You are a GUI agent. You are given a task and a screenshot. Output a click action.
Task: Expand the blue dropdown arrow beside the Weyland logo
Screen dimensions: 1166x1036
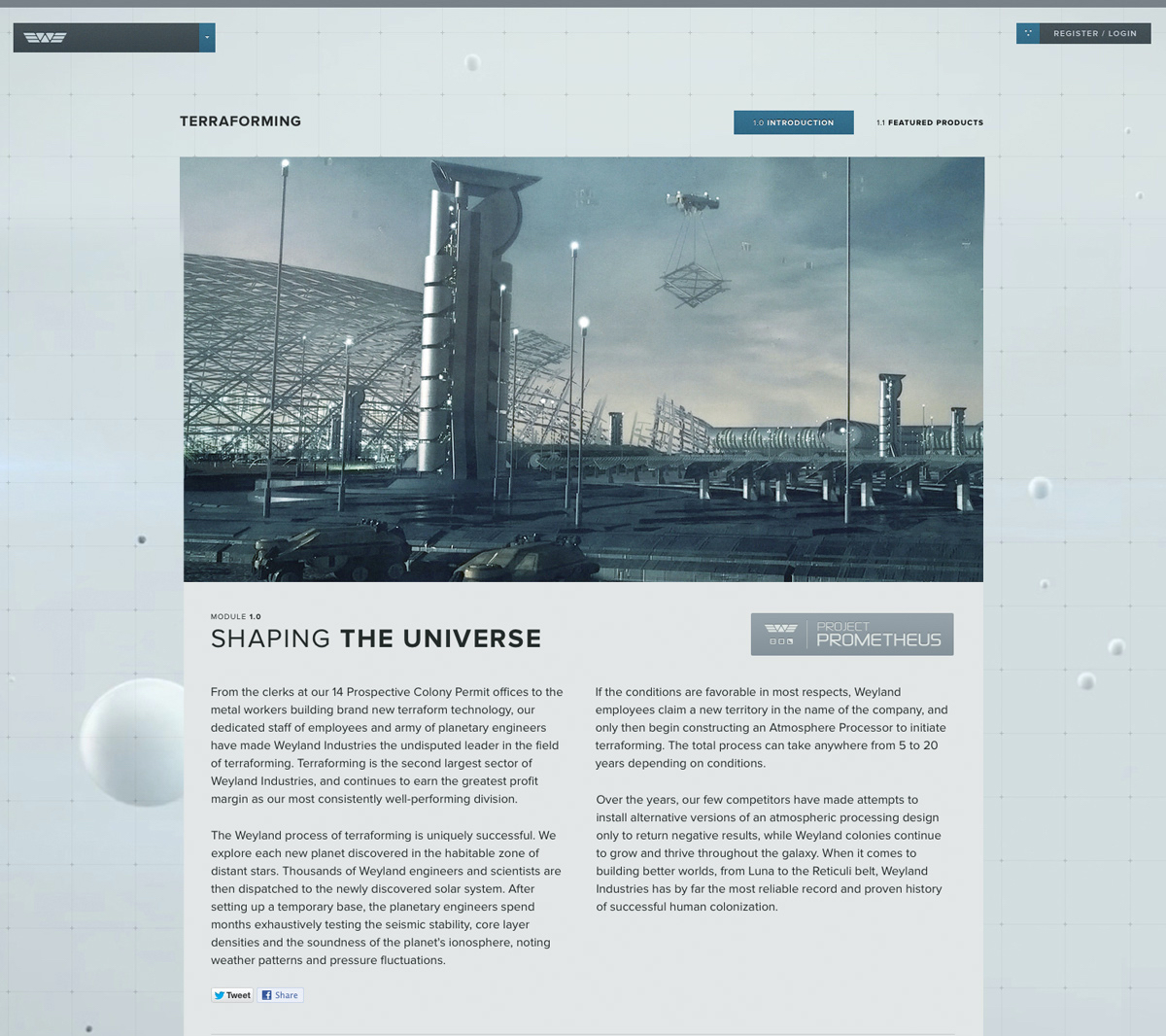207,38
